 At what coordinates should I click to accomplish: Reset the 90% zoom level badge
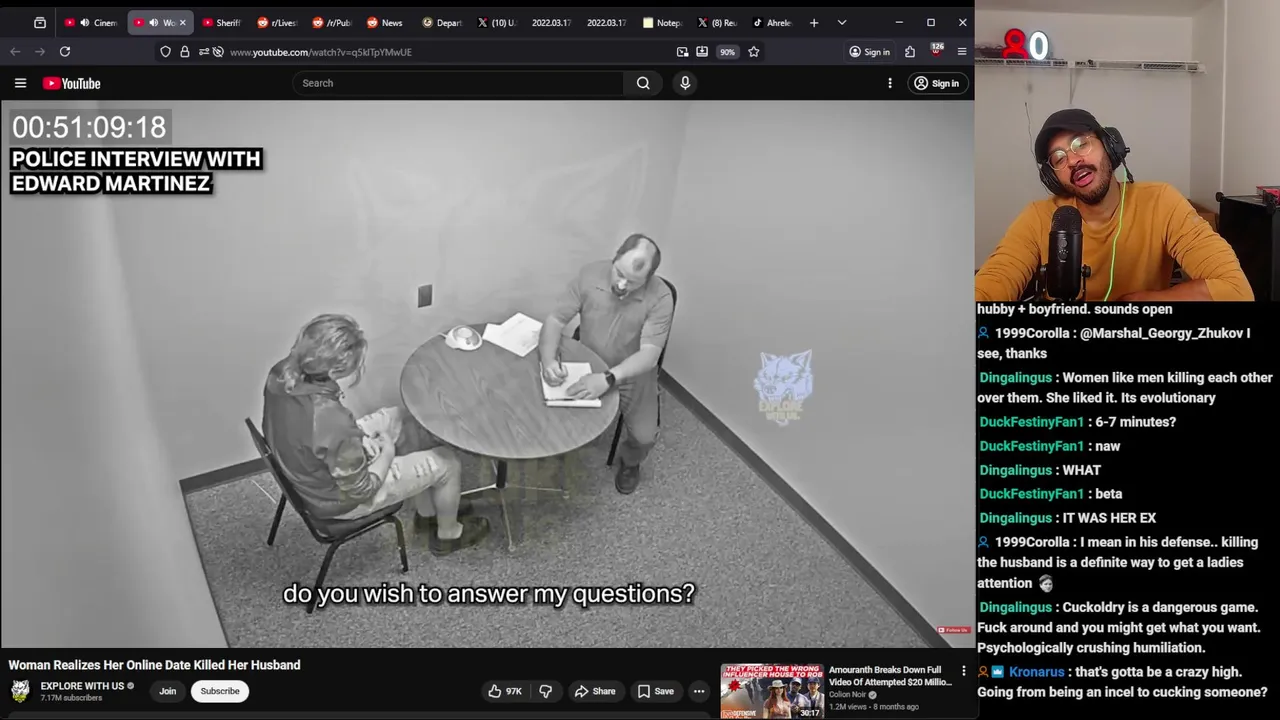(x=727, y=52)
